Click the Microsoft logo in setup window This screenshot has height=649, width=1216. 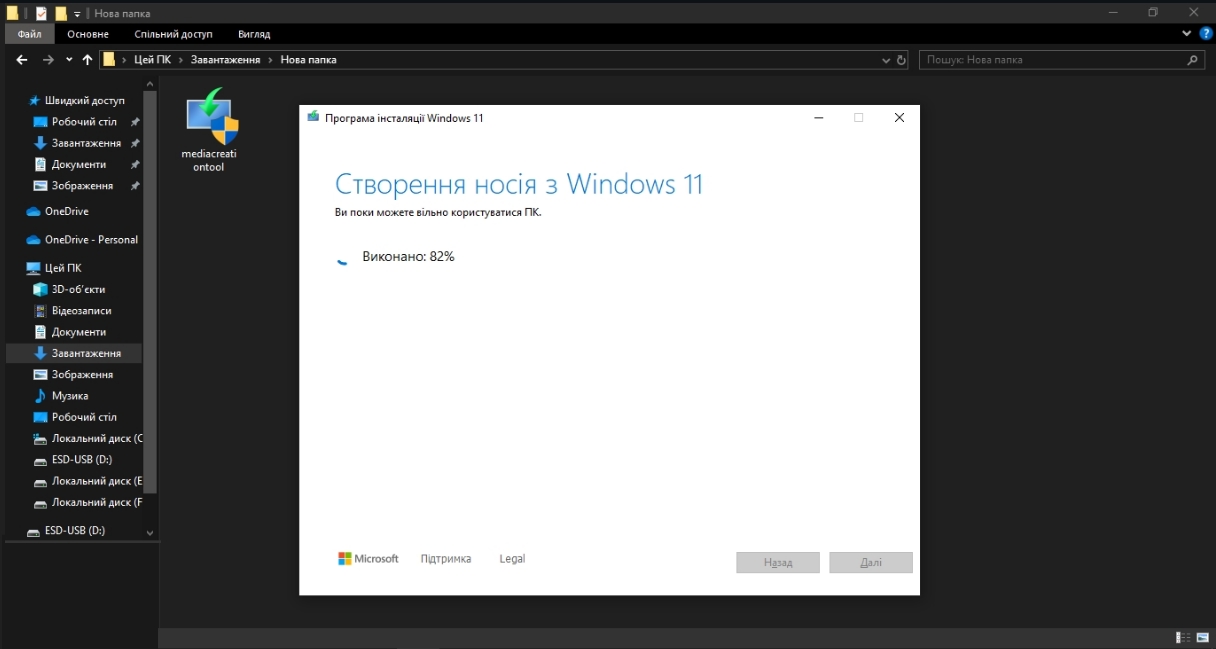[x=368, y=559]
